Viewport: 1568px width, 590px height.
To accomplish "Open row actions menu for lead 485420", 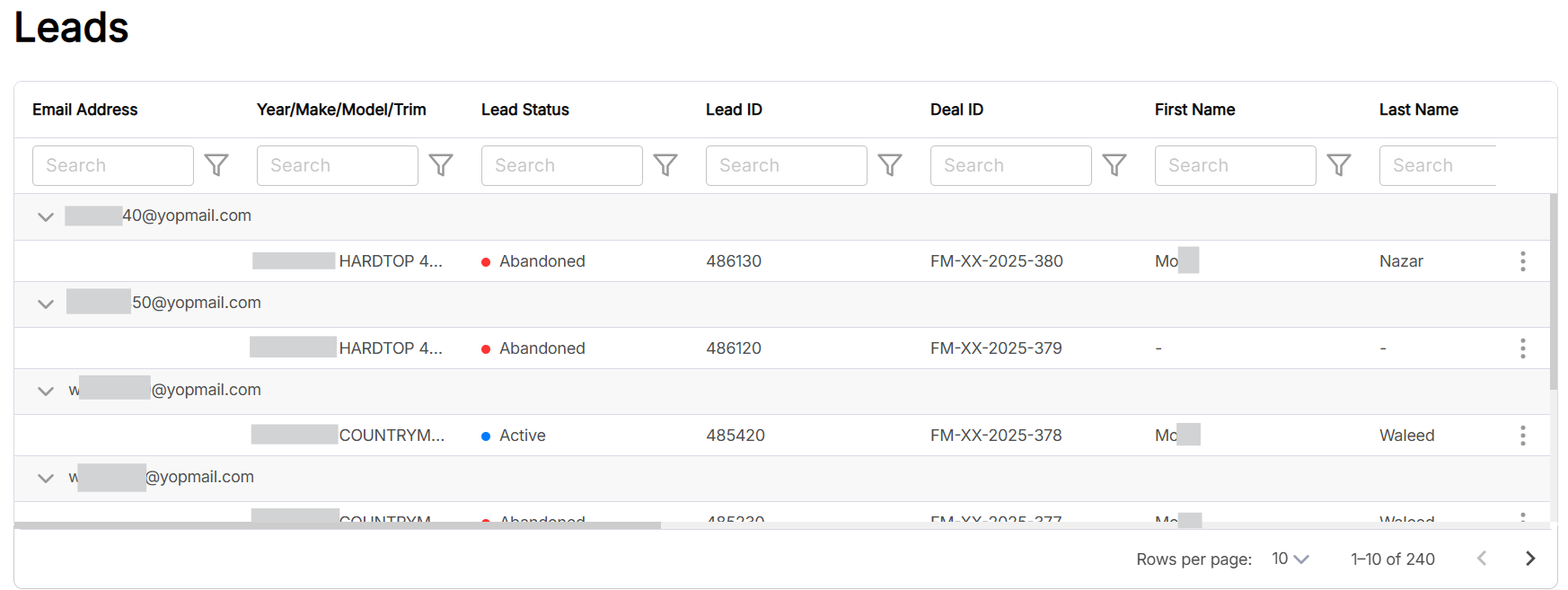I will tap(1522, 436).
